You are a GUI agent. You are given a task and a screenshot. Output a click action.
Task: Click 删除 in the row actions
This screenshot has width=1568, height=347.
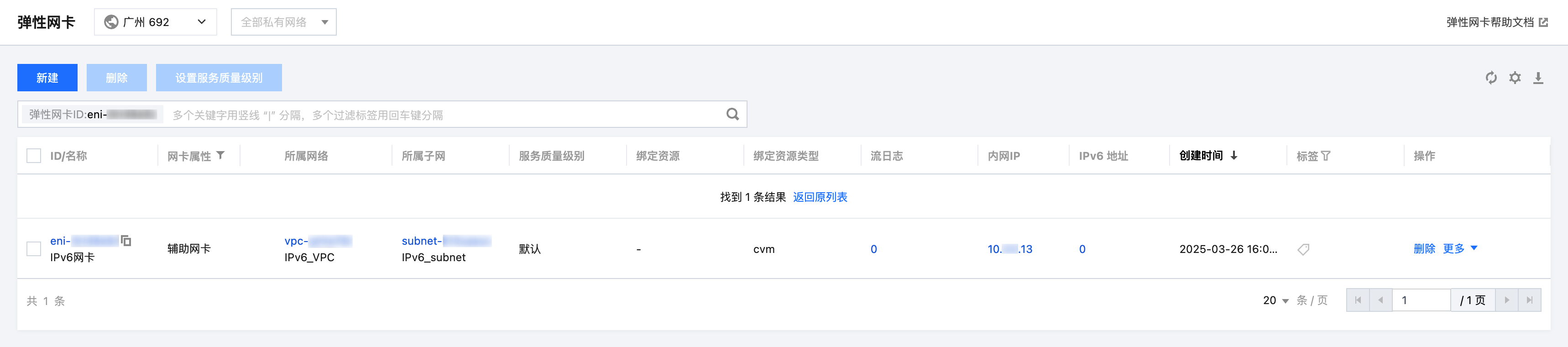pos(1424,248)
